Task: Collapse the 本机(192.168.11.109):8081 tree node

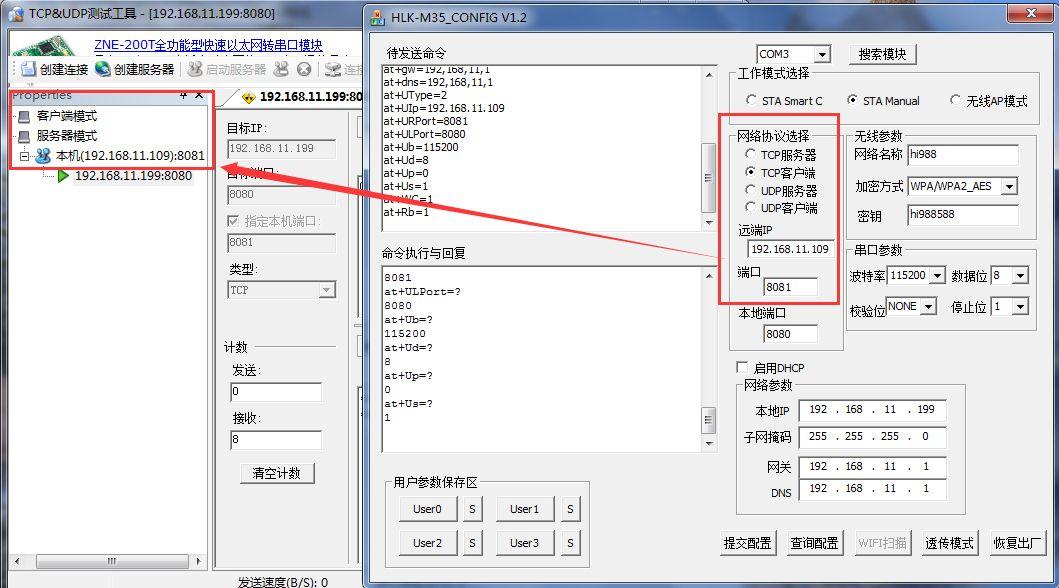Action: pyautogui.click(x=24, y=156)
